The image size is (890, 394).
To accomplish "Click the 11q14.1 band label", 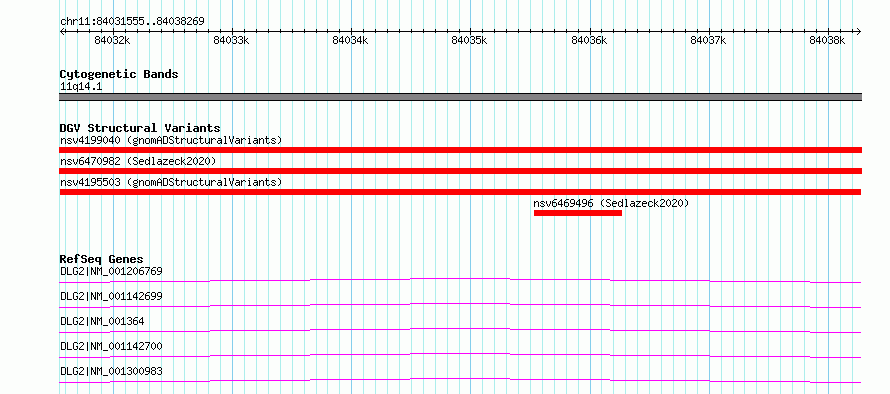I will point(81,87).
